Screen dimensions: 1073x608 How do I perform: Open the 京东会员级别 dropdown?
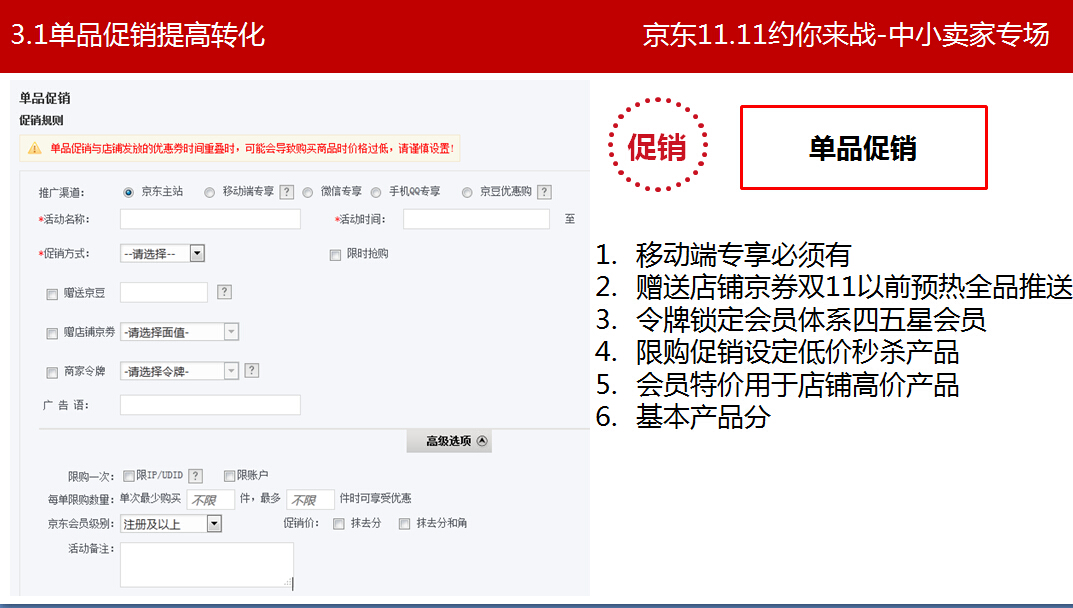[171, 524]
